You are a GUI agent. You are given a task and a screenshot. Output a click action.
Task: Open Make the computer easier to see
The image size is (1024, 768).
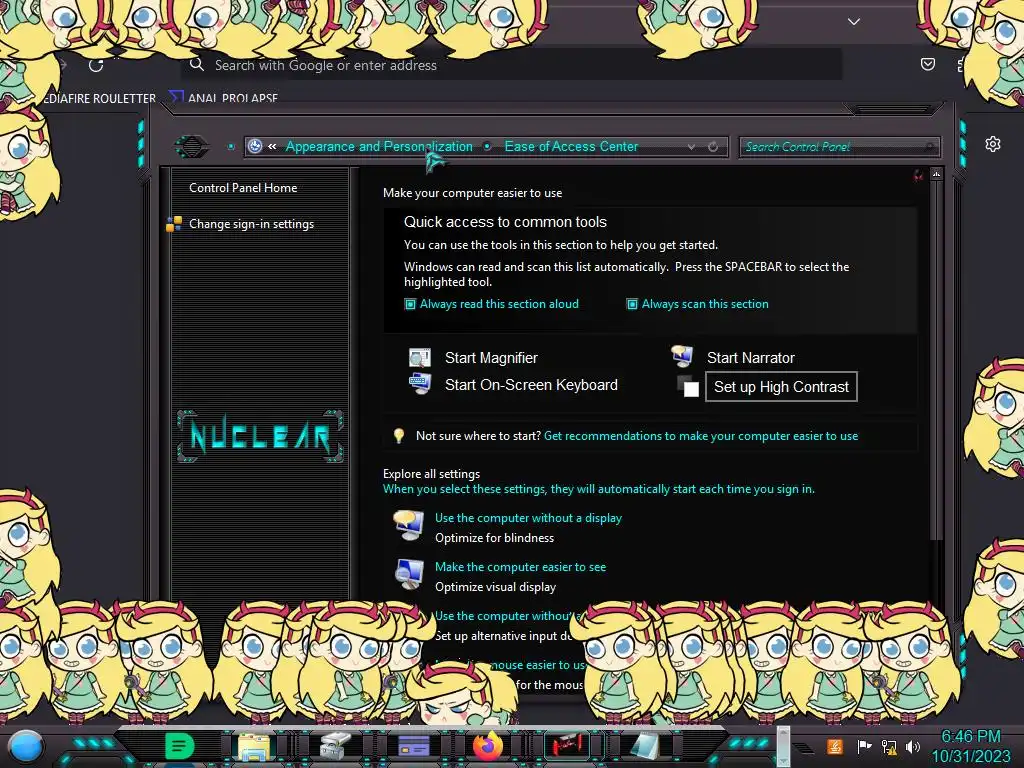(520, 567)
